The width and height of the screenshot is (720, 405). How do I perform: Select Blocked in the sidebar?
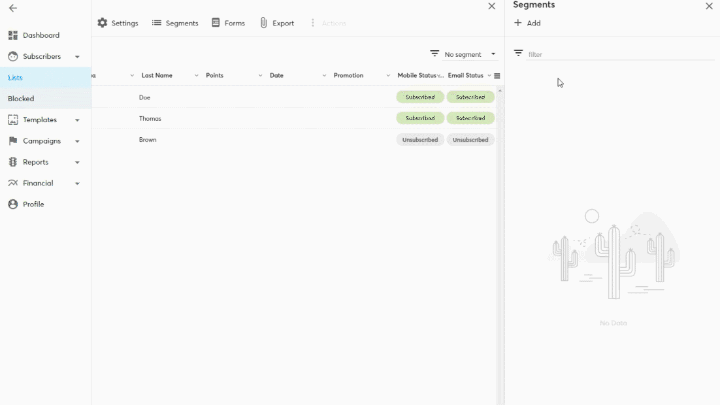click(x=21, y=99)
